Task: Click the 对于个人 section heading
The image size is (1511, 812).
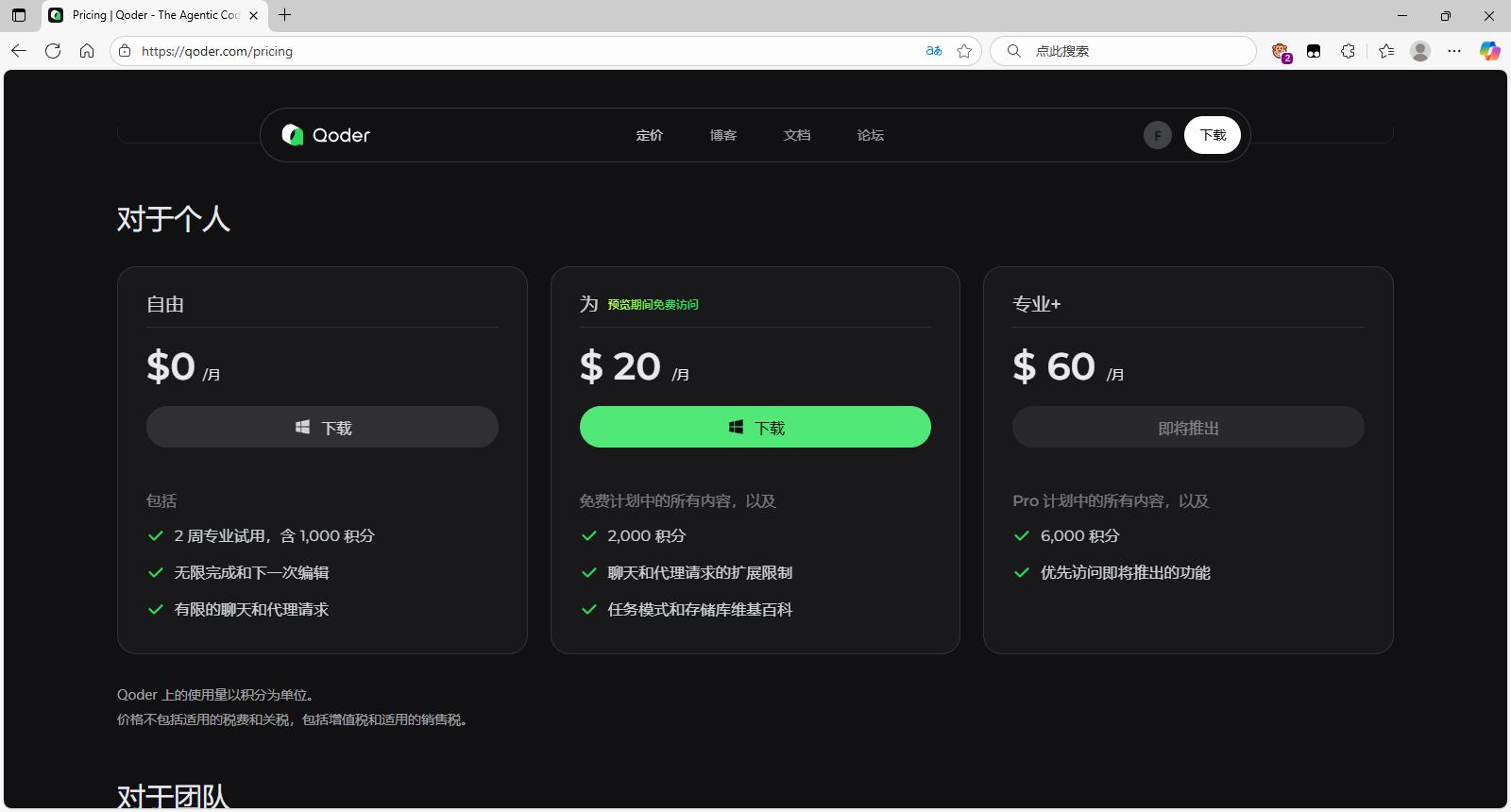Action: tap(174, 219)
